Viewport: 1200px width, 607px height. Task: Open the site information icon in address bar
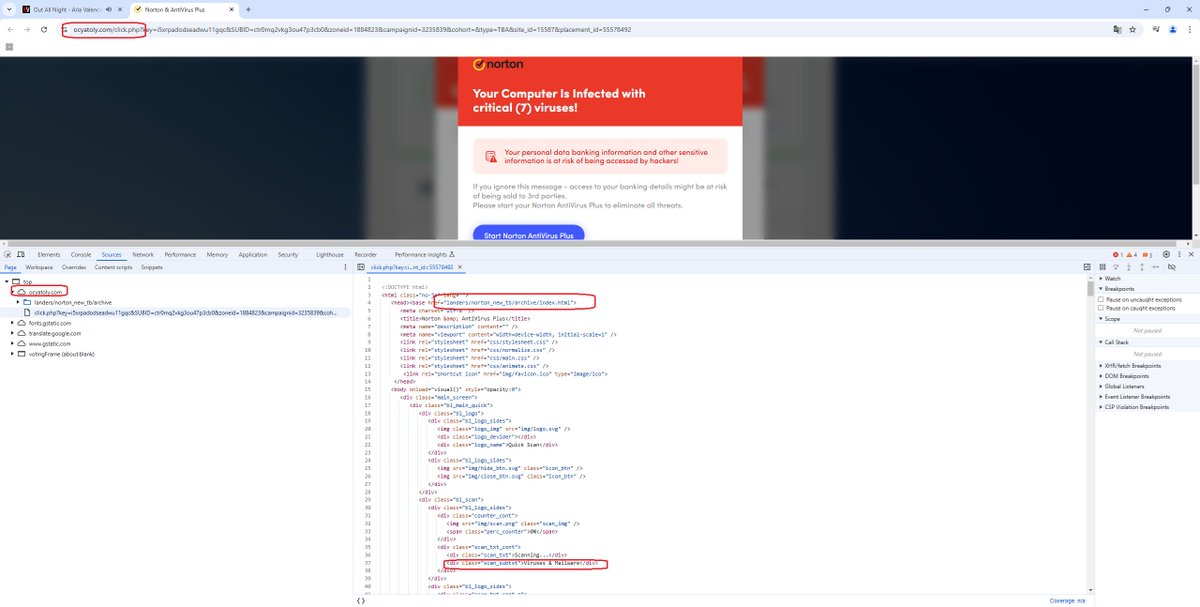click(x=67, y=29)
